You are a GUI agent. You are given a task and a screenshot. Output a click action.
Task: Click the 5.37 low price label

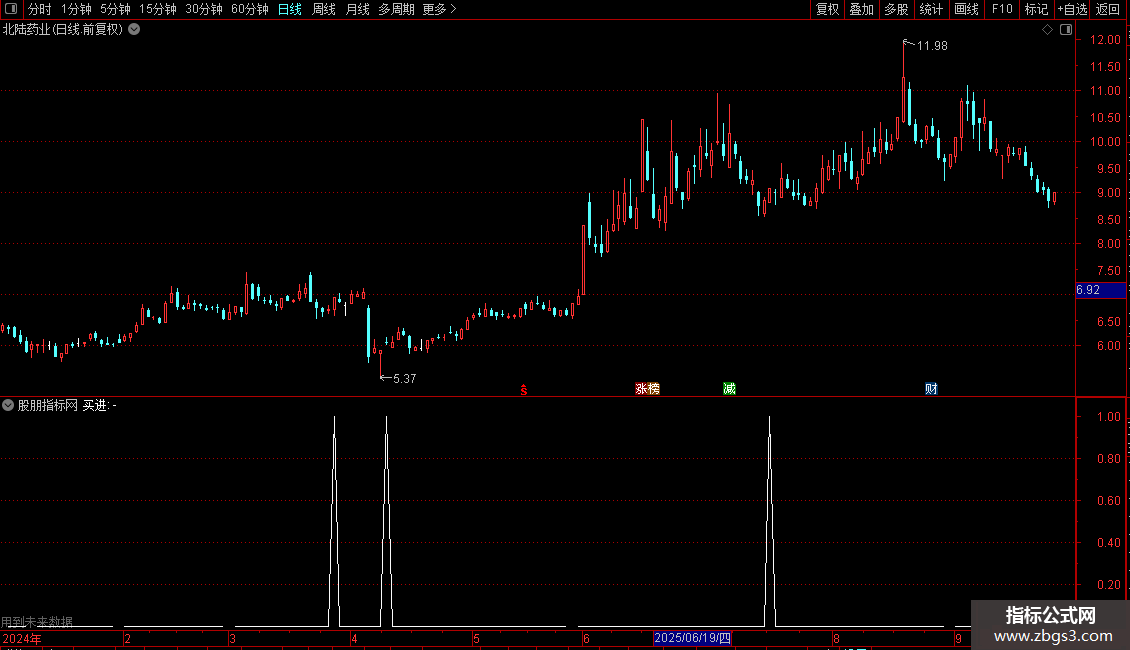[404, 378]
